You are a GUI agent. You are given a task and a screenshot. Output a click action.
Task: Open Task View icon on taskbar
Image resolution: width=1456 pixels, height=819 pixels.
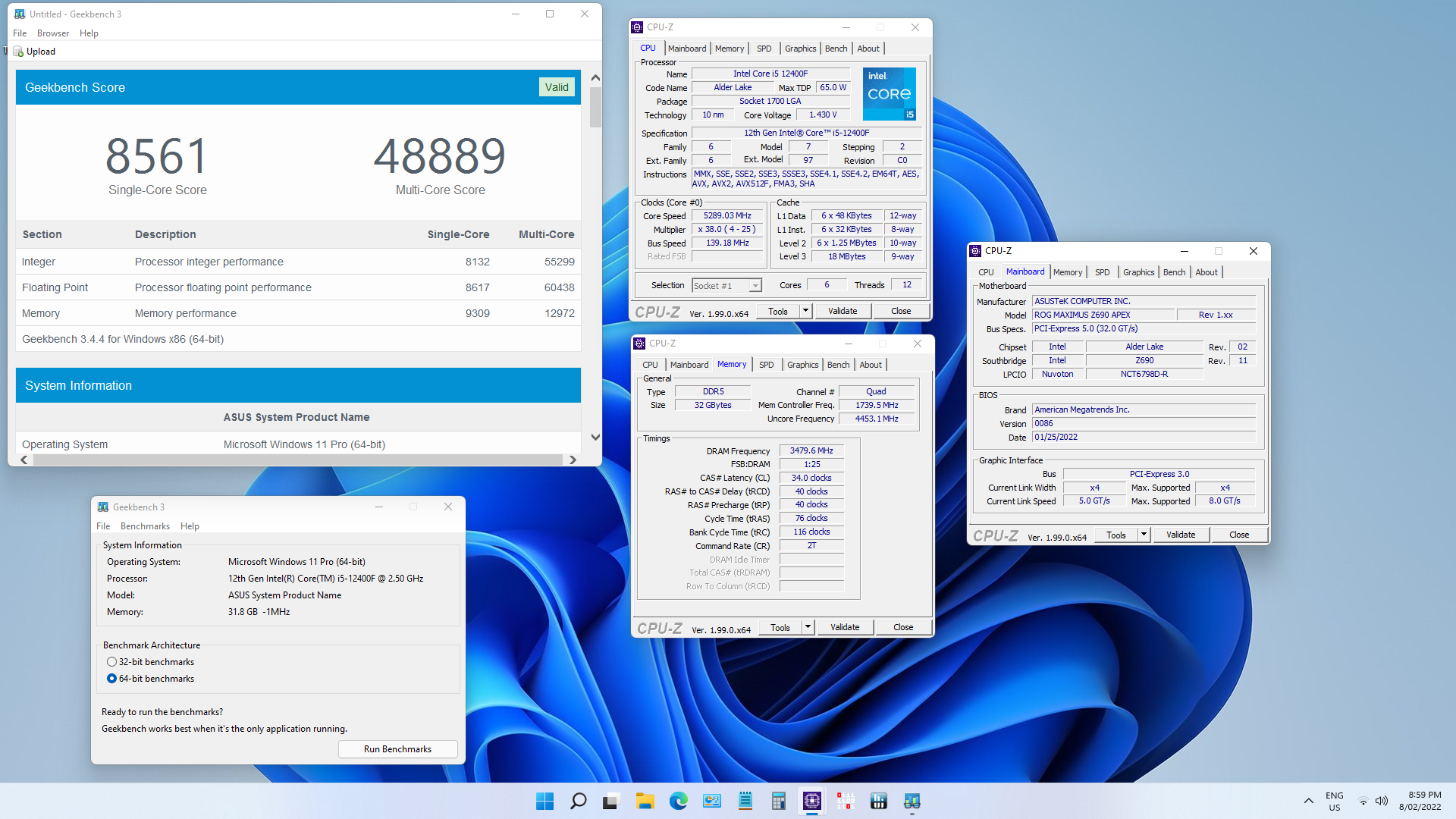click(611, 801)
